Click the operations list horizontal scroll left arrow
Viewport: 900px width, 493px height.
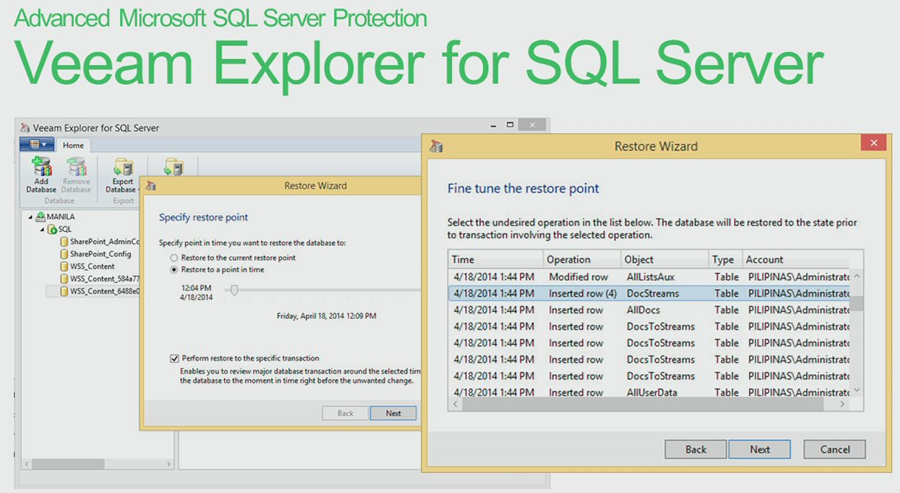[x=456, y=404]
